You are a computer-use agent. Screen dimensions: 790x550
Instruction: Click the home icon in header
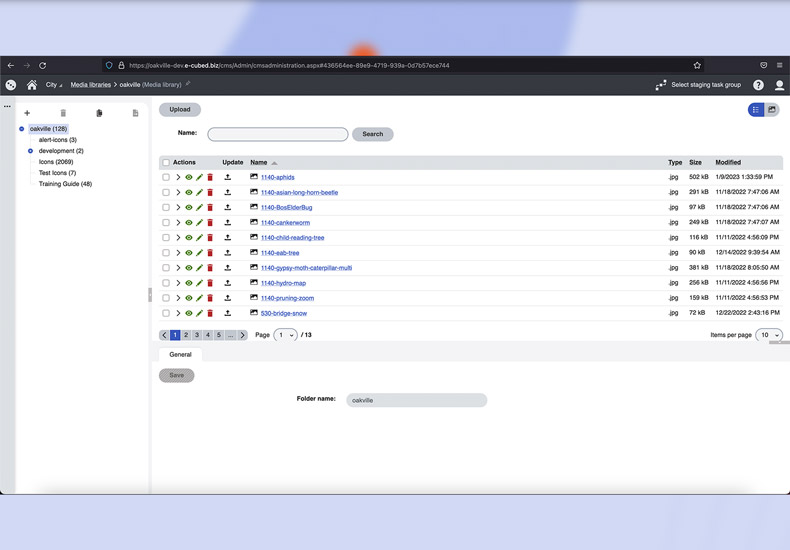(x=32, y=85)
